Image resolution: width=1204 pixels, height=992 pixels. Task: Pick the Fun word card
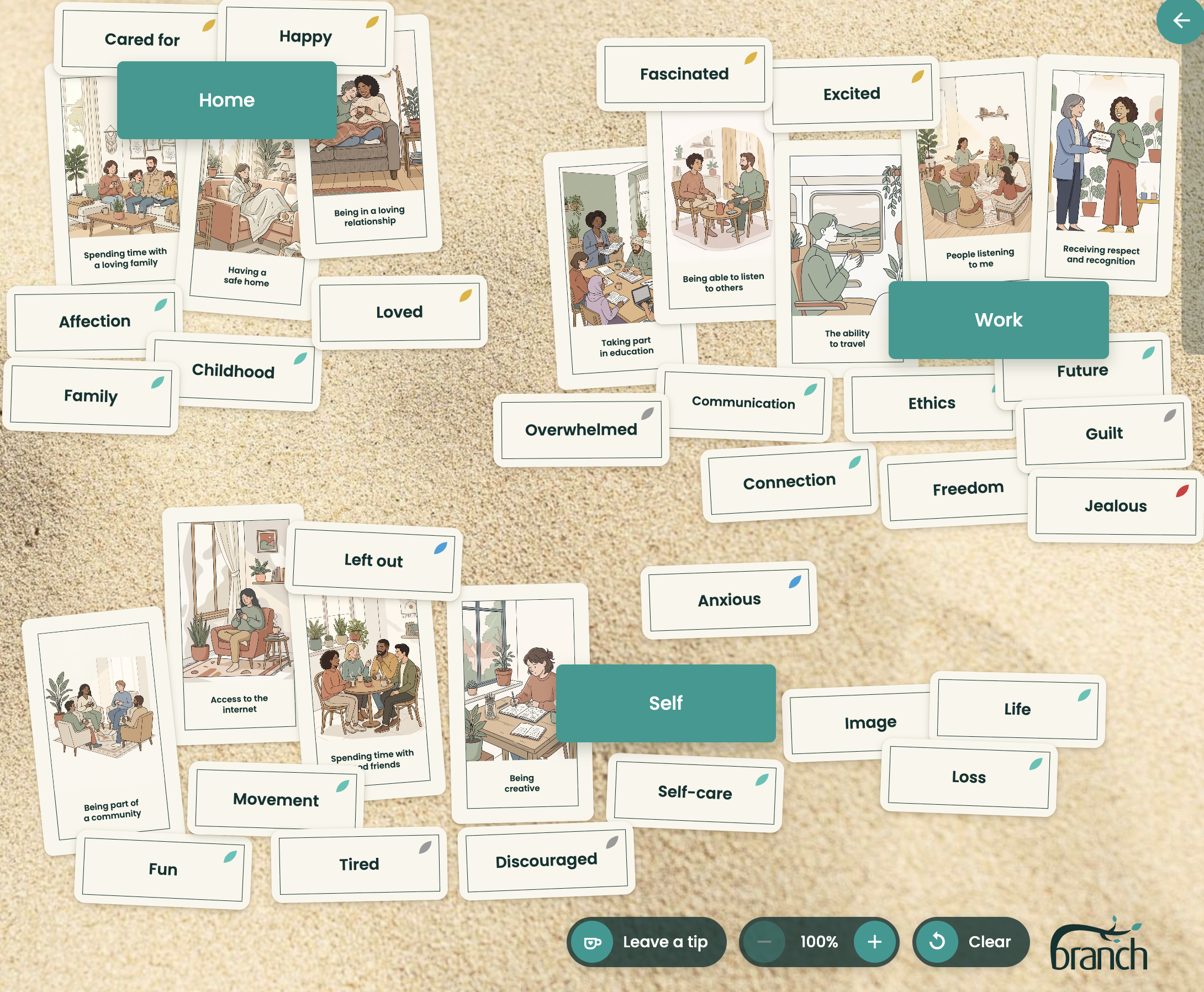click(x=163, y=870)
